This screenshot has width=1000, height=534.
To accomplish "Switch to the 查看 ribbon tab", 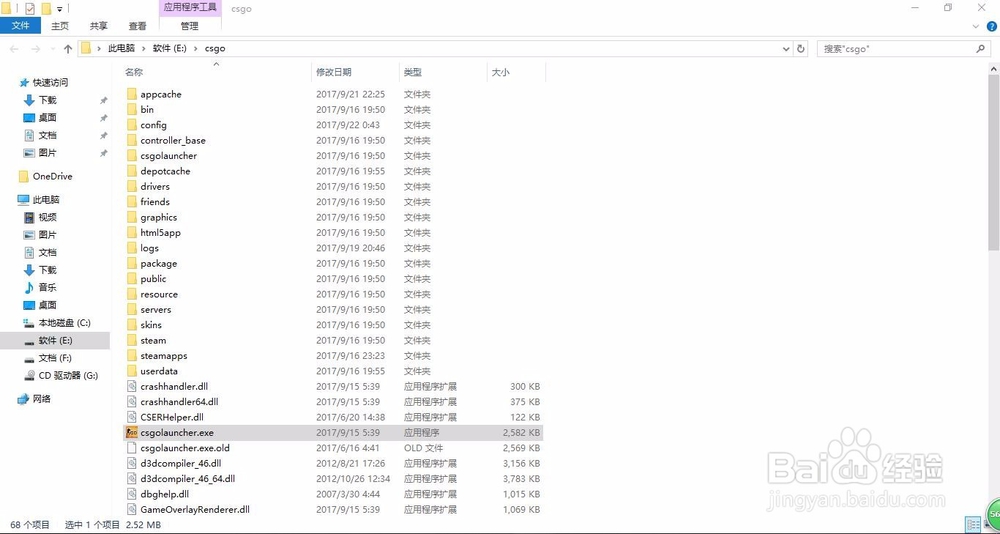I will [x=137, y=26].
